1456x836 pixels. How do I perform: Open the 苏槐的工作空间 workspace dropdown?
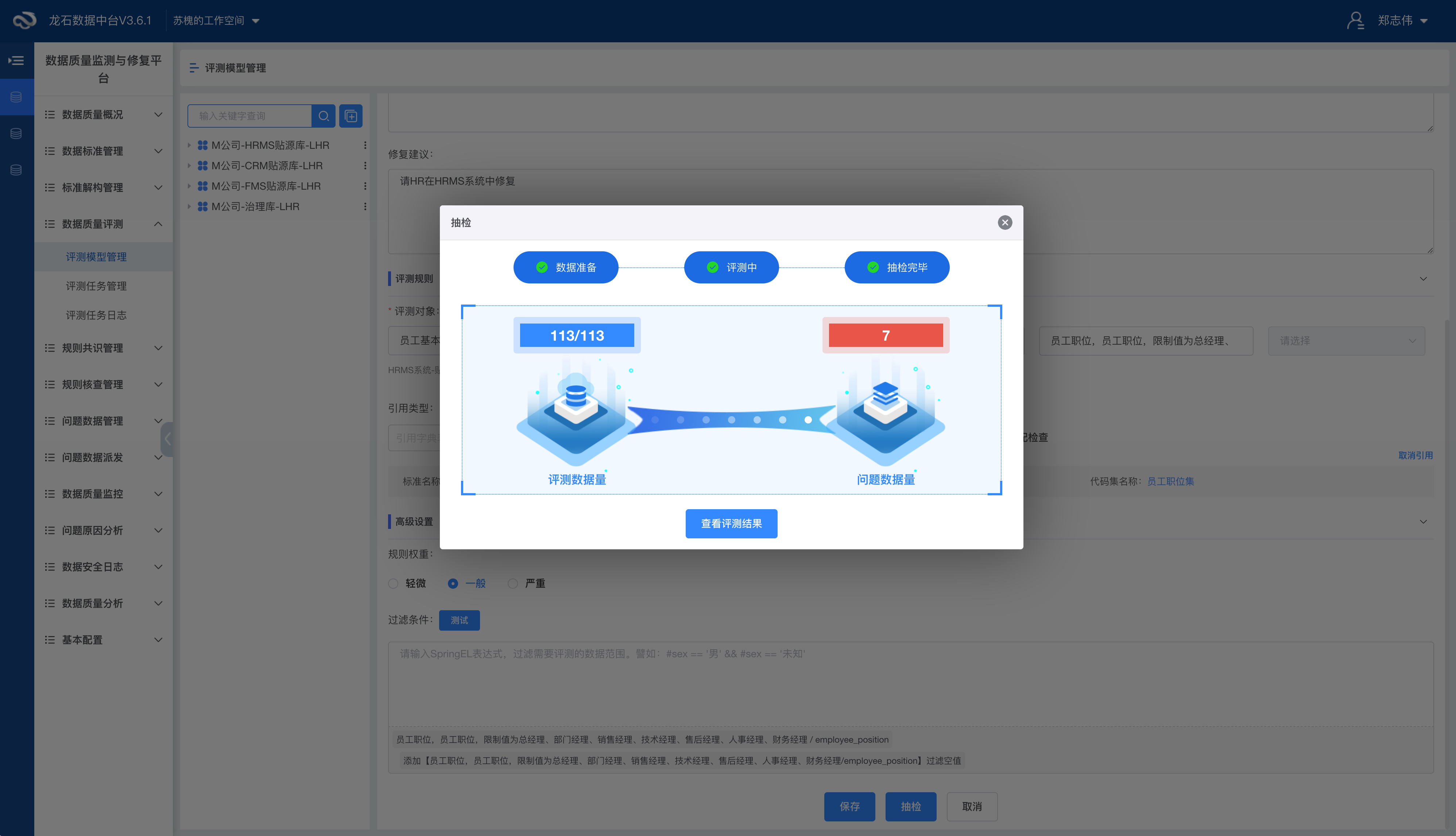tap(216, 21)
